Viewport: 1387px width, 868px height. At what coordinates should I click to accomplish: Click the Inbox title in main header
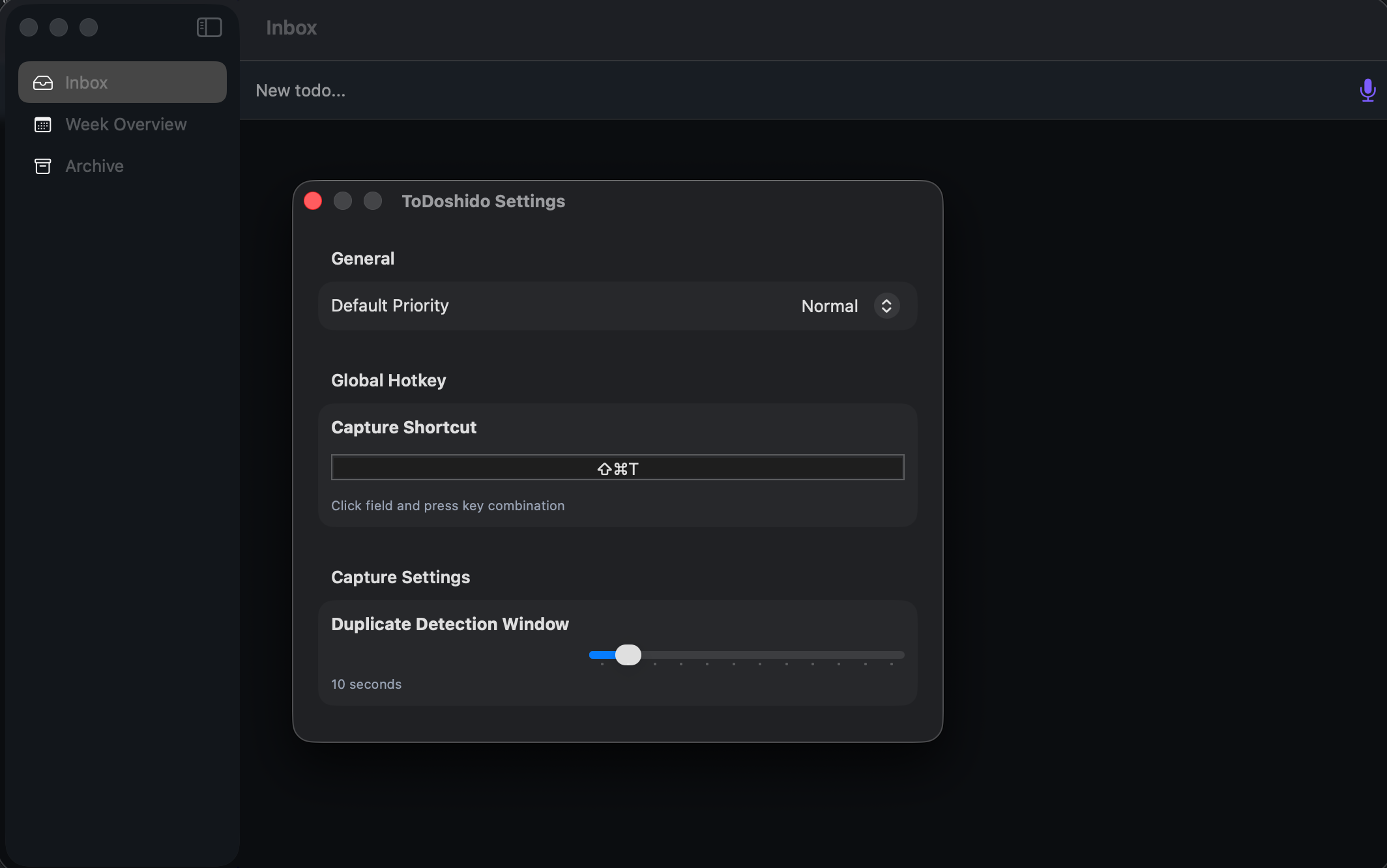[x=291, y=27]
